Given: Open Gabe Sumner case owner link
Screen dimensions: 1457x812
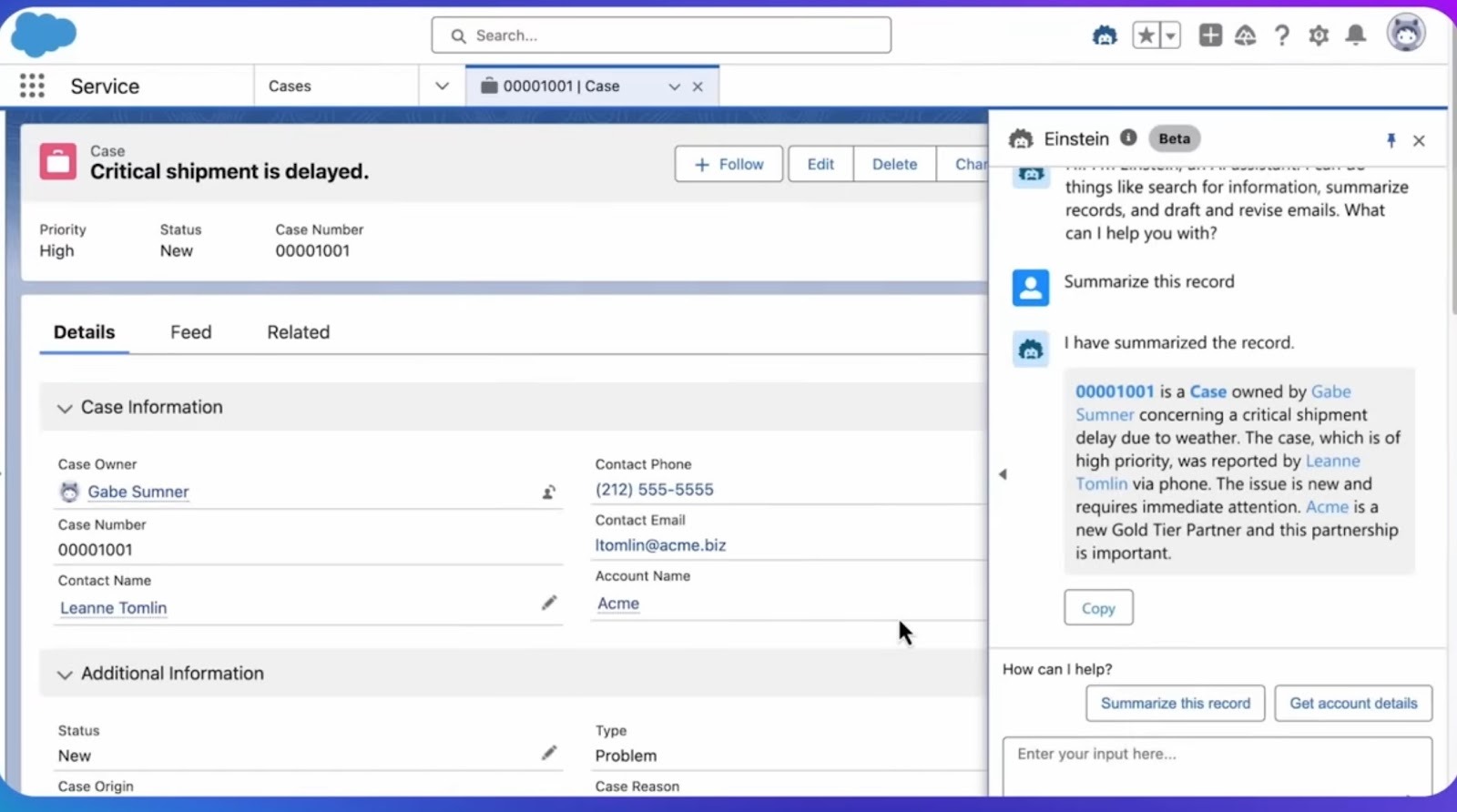Looking at the screenshot, I should [138, 492].
